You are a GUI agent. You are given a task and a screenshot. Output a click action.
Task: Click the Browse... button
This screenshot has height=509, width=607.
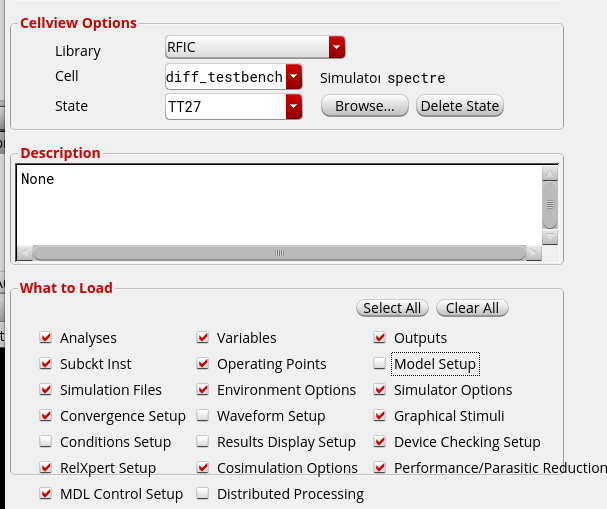365,106
